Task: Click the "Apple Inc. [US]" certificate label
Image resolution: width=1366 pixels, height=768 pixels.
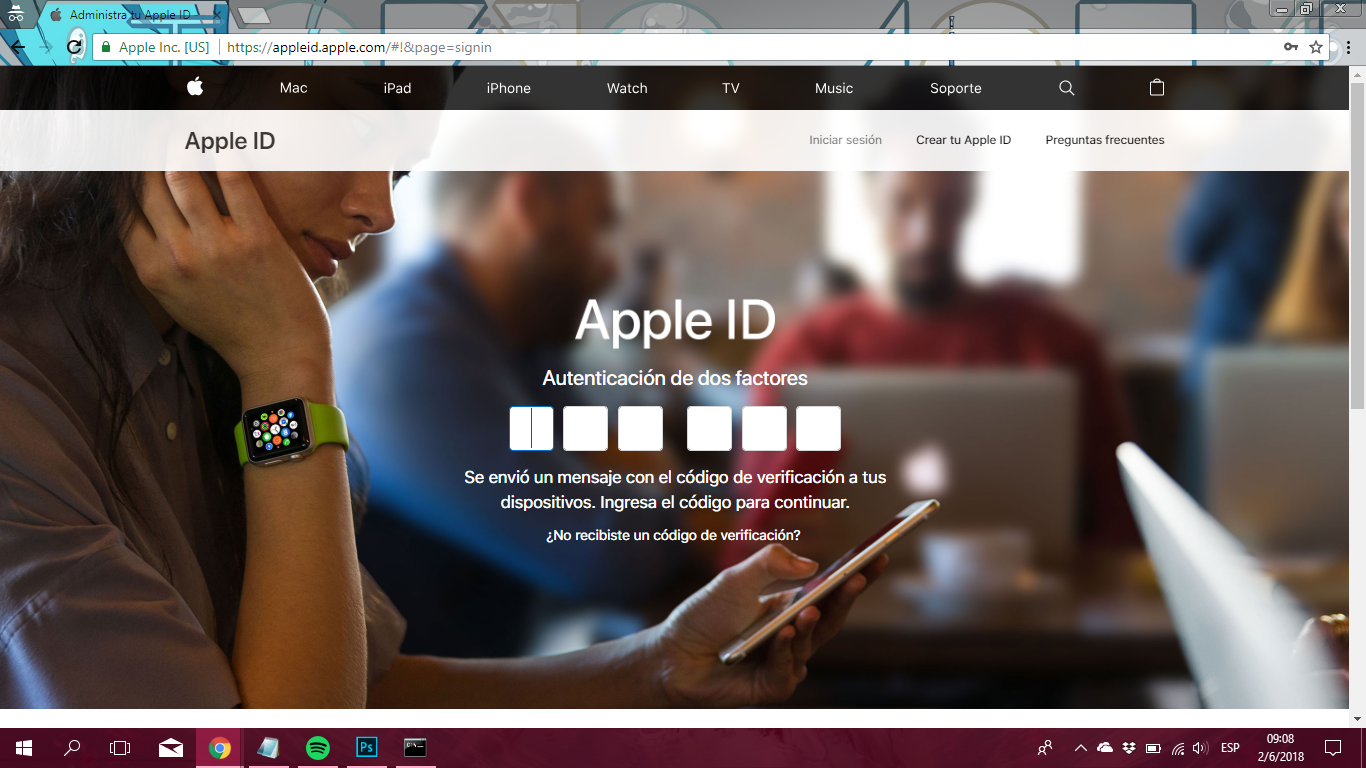Action: click(x=164, y=47)
